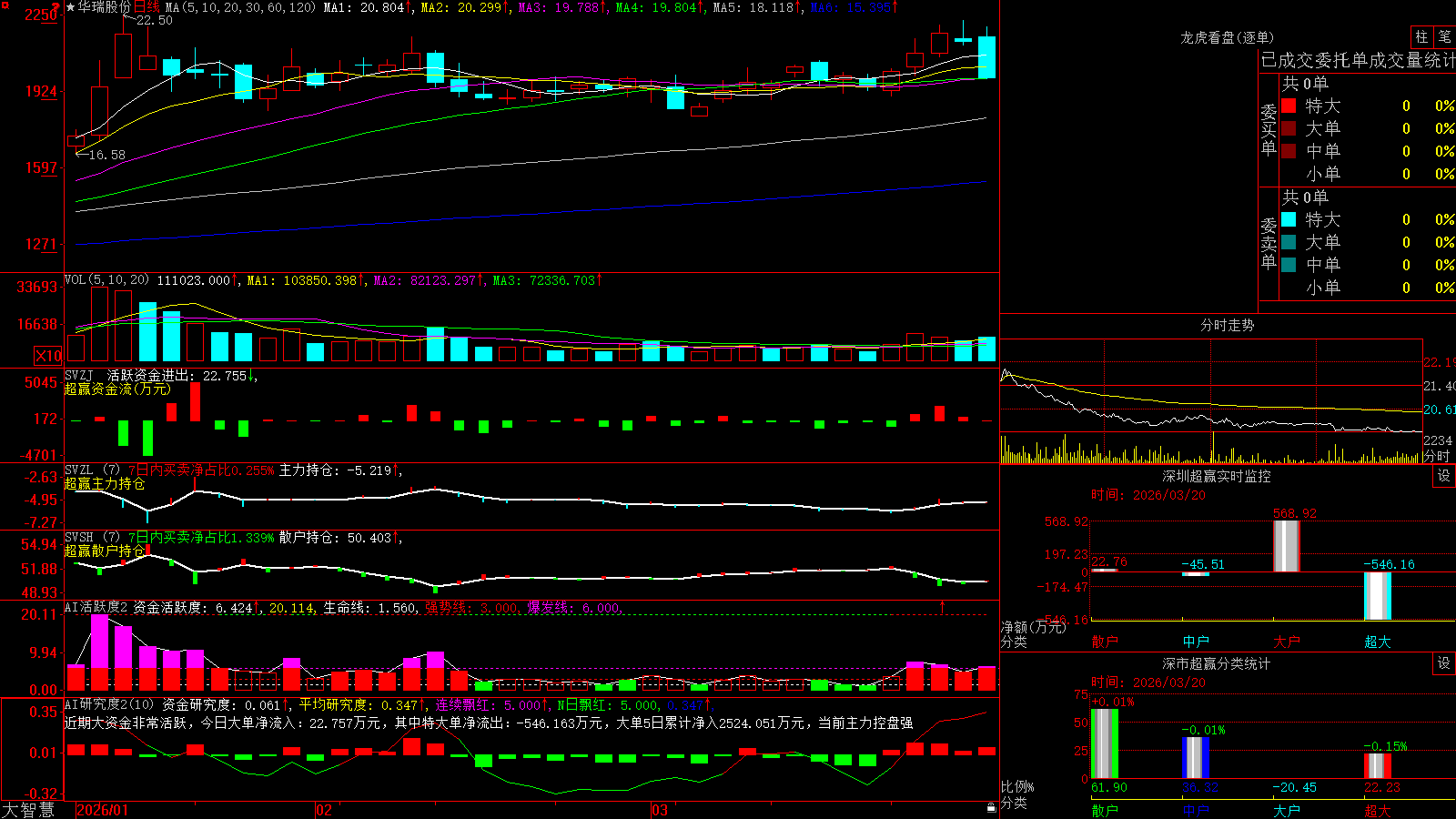Image resolution: width=1456 pixels, height=819 pixels.
Task: Click the 日线 period label
Action: [x=147, y=7]
